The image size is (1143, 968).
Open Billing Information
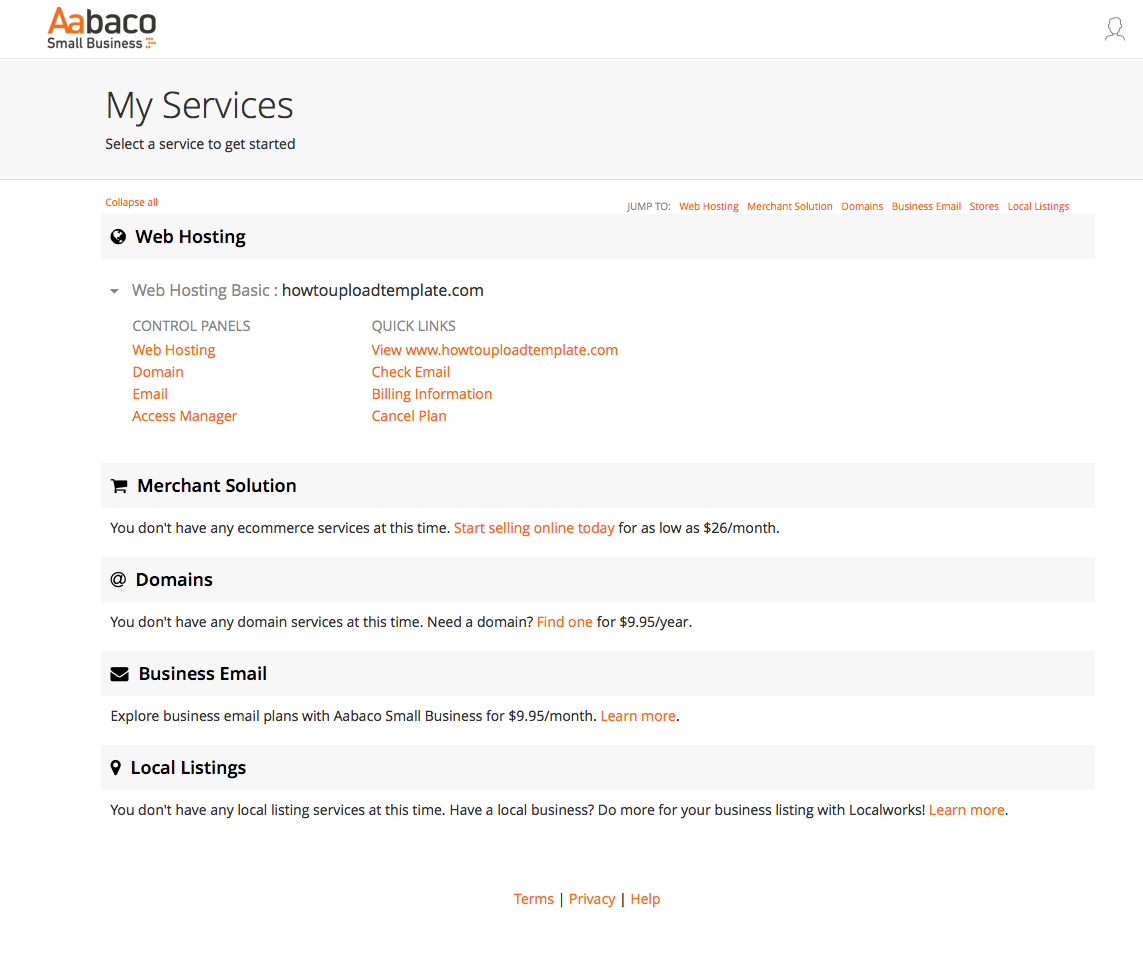click(432, 394)
